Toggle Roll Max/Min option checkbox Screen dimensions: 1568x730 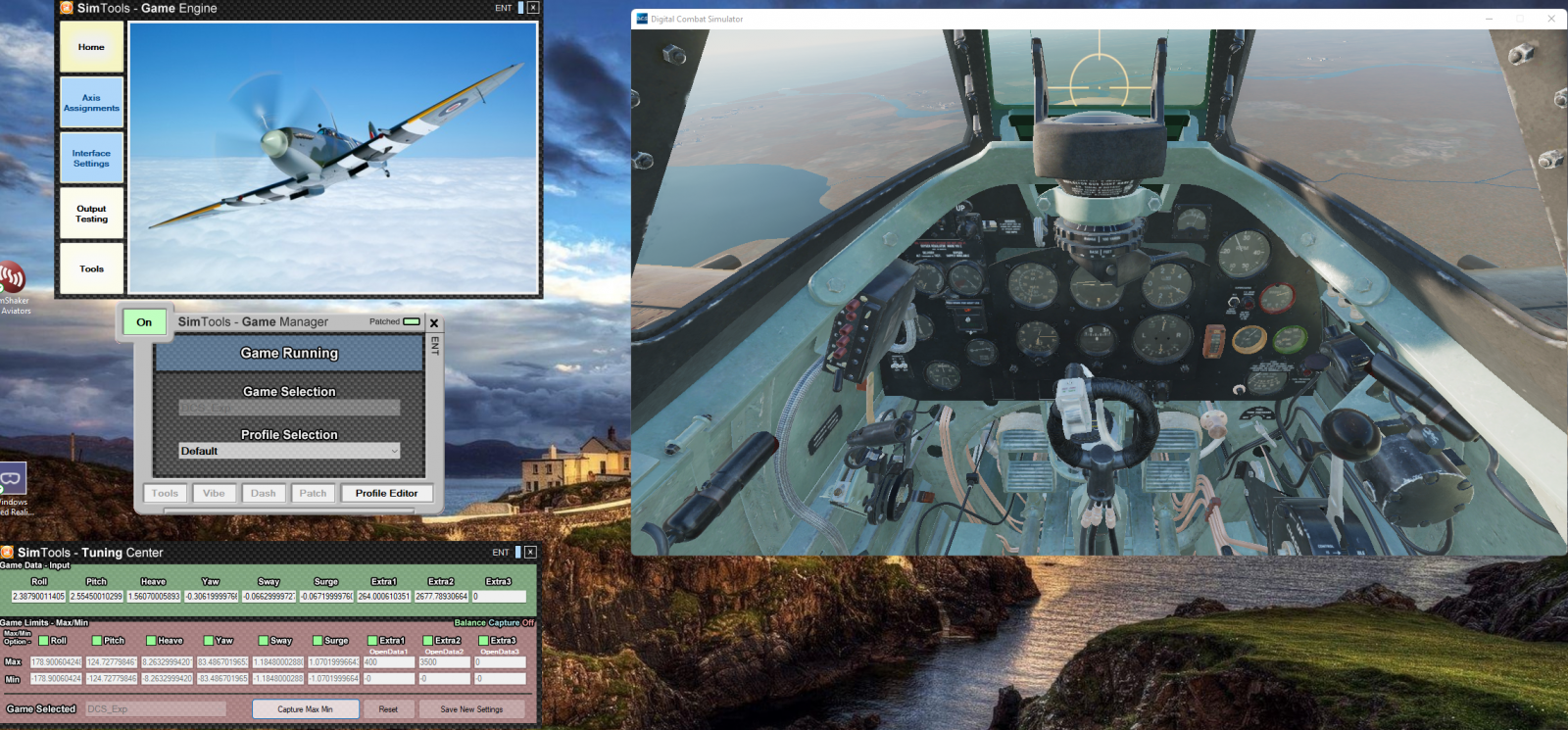(43, 641)
